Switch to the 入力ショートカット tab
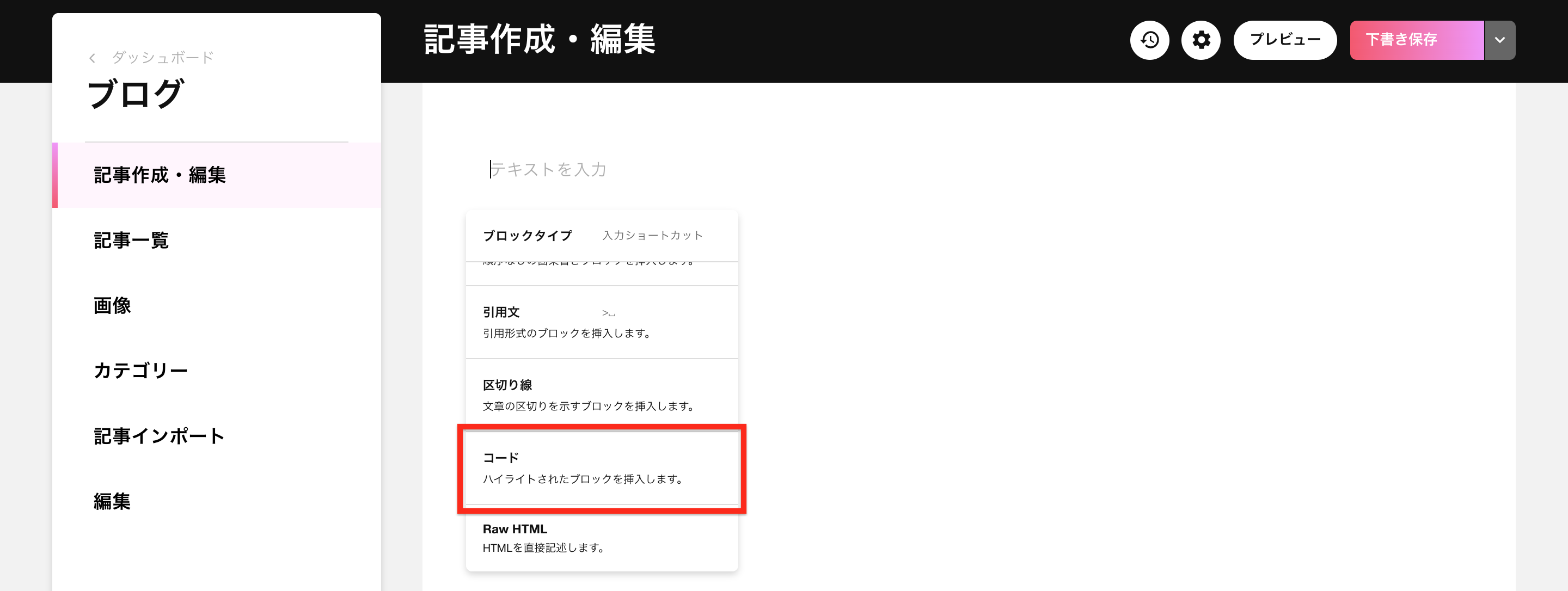 pos(652,236)
